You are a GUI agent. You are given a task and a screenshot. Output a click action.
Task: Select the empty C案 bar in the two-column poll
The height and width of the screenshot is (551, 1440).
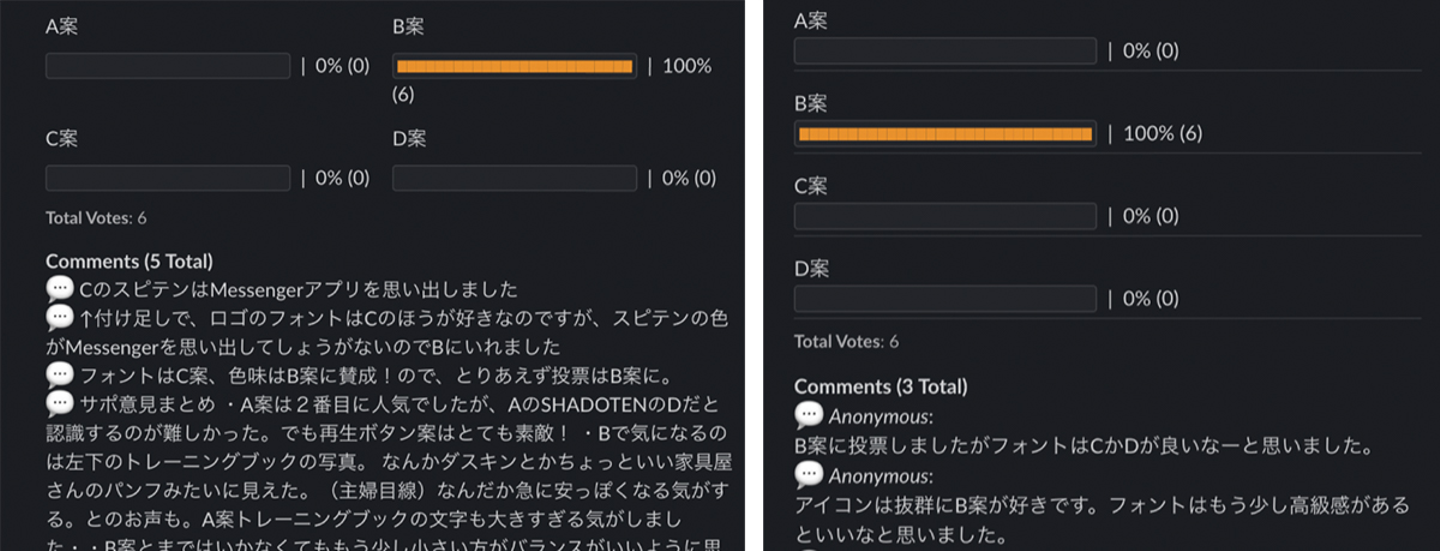coord(168,178)
